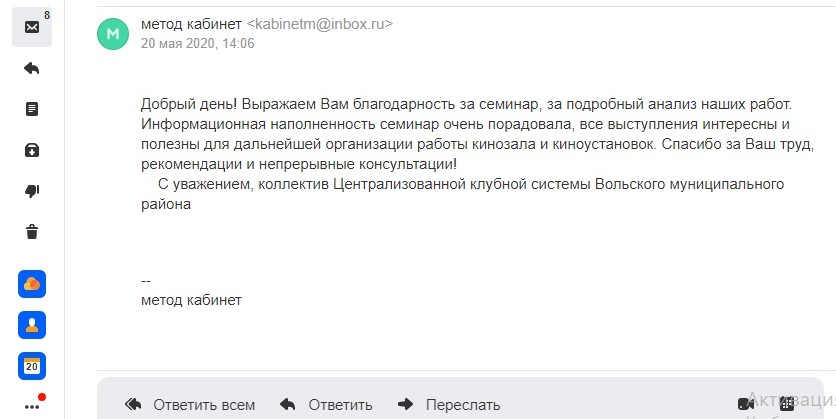
Task: Click sender name 'метод кабинет' in header
Action: pyautogui.click(x=191, y=24)
